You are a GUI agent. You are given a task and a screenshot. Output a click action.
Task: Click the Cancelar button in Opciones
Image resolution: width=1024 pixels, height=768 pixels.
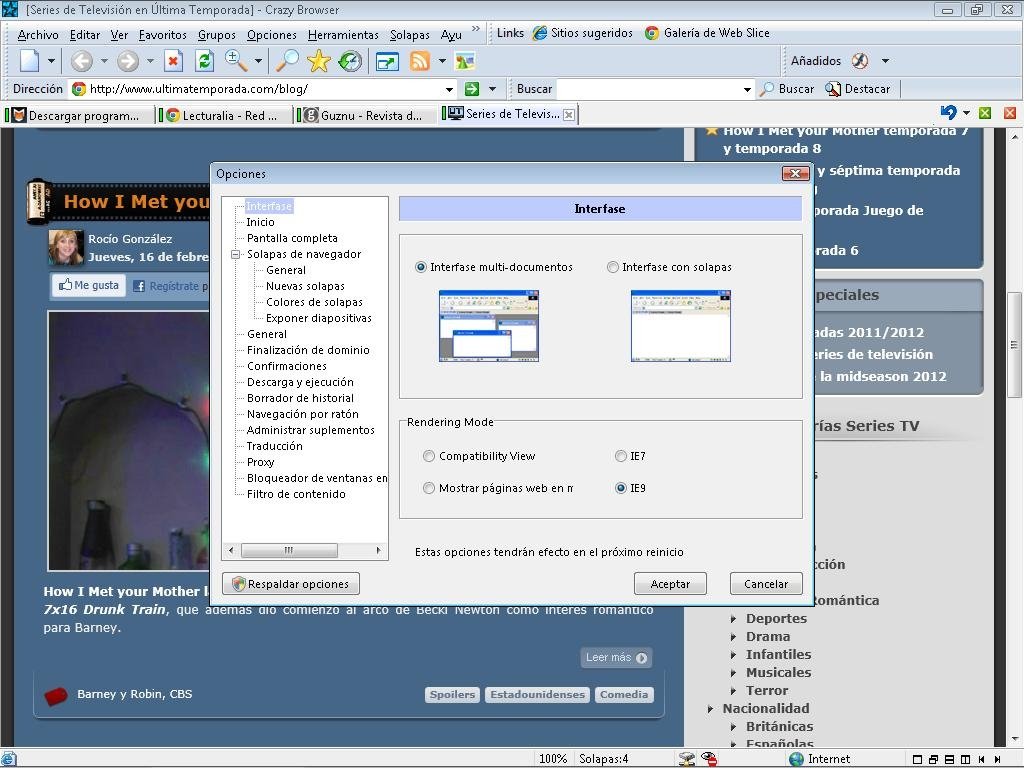pos(766,584)
